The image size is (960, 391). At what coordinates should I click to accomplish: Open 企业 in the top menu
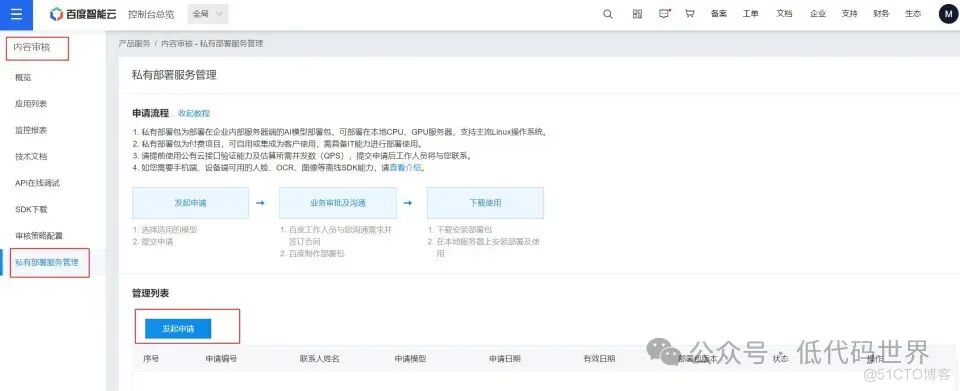818,14
